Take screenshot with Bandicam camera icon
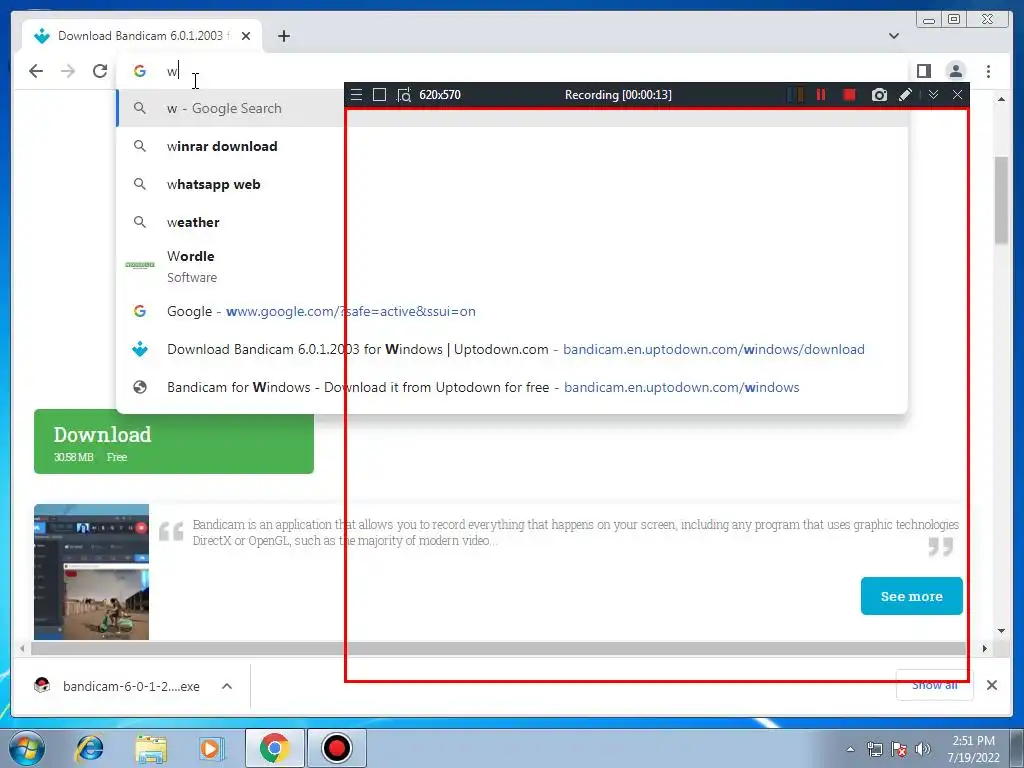The height and width of the screenshot is (768, 1024). point(879,95)
